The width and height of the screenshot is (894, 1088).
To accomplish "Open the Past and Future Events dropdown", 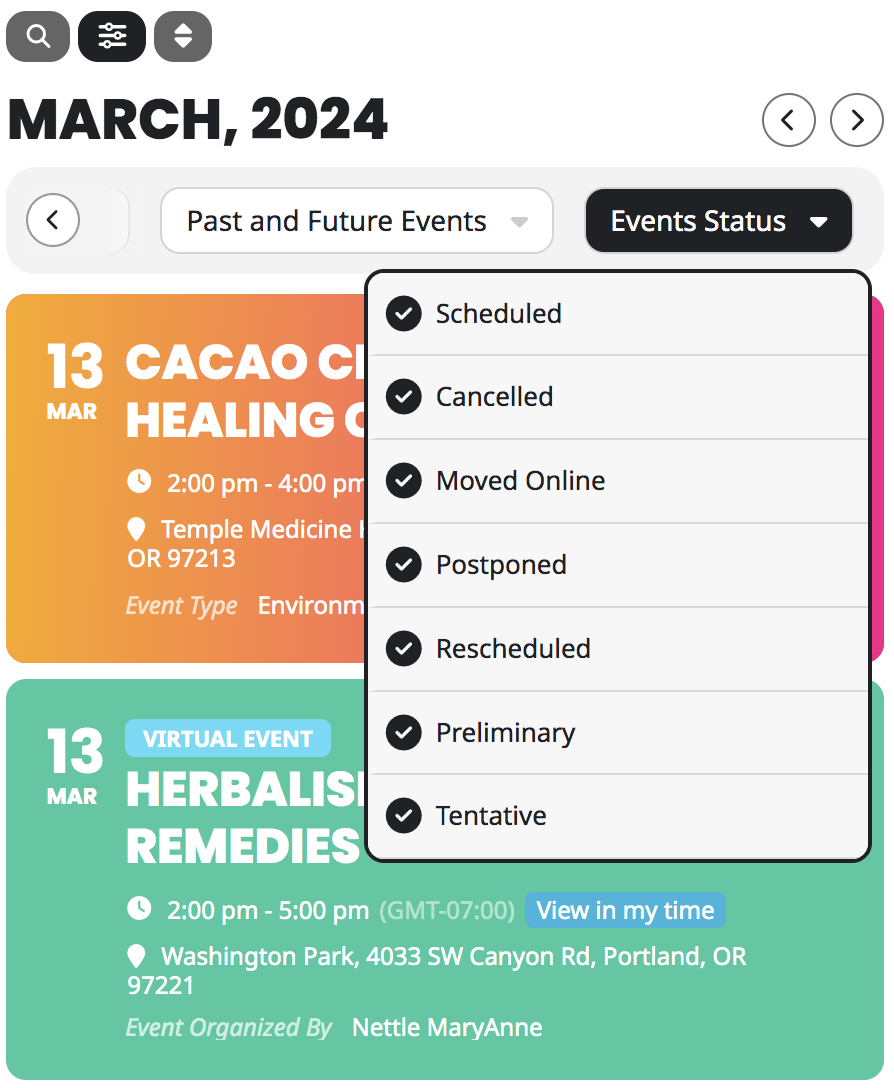I will point(356,220).
